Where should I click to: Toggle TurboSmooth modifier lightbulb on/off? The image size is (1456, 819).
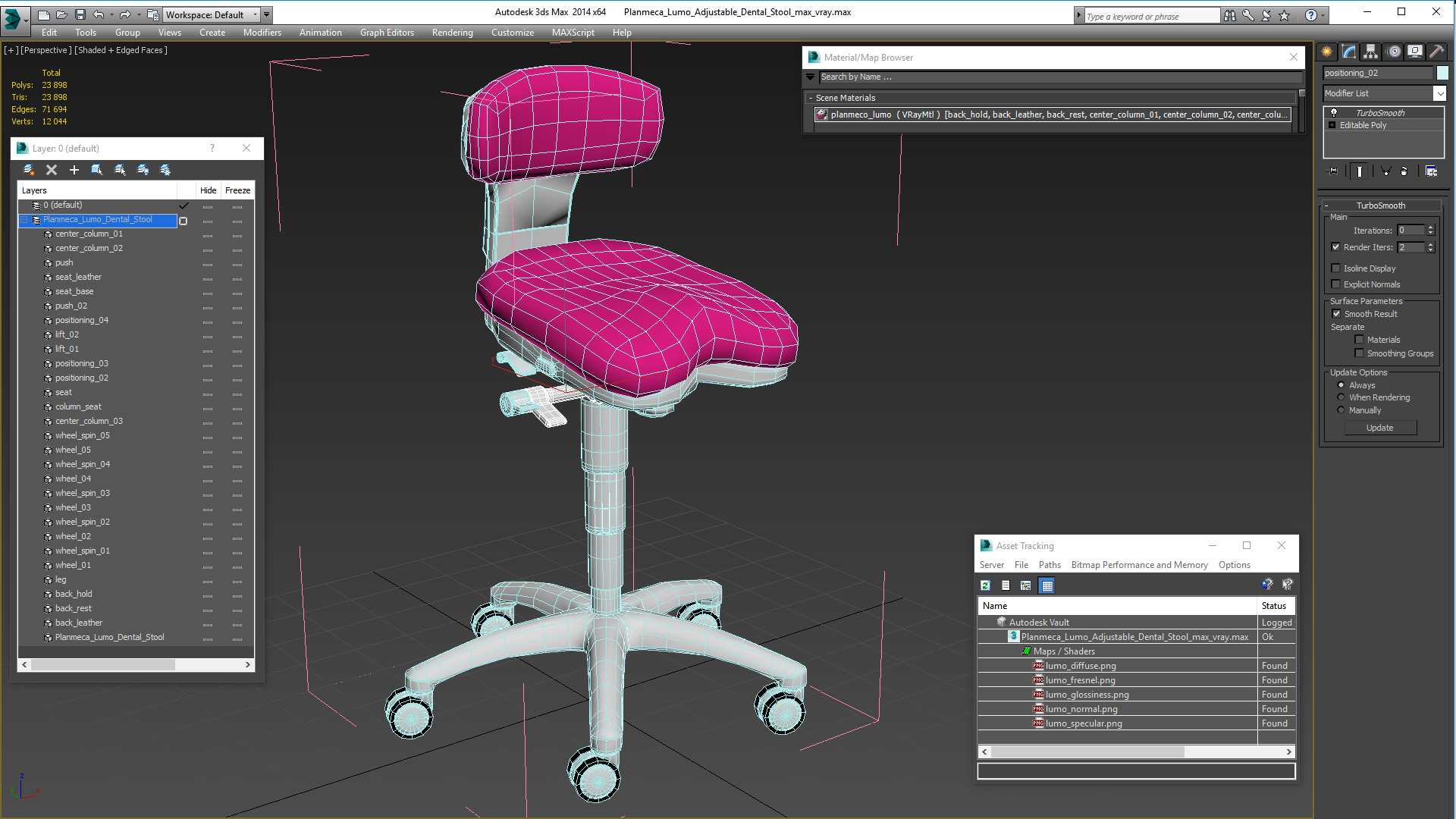click(1333, 113)
